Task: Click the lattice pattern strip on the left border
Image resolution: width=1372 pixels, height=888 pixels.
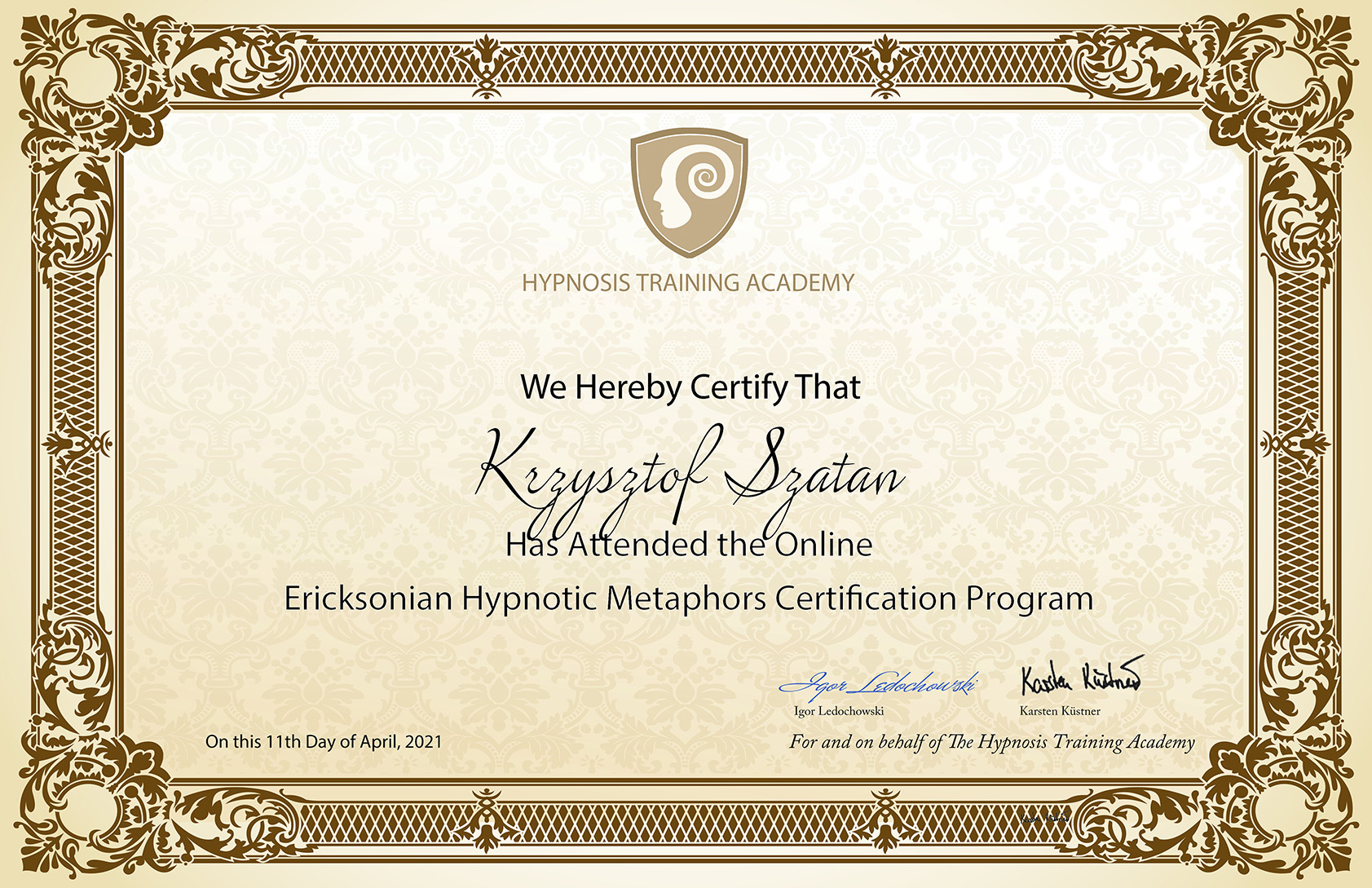Action: coord(79,342)
